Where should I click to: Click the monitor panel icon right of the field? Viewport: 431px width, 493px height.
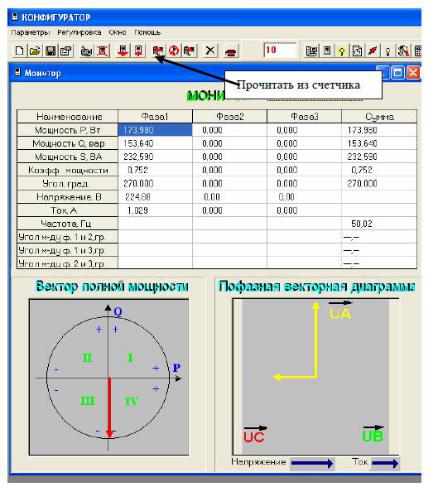312,51
